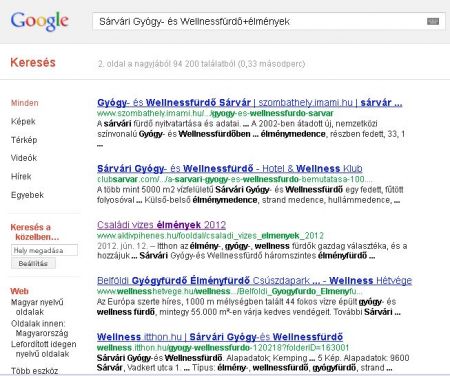Select Lefordított idegen nyelvű oldalak
This screenshot has width=450, height=376.
click(43, 349)
